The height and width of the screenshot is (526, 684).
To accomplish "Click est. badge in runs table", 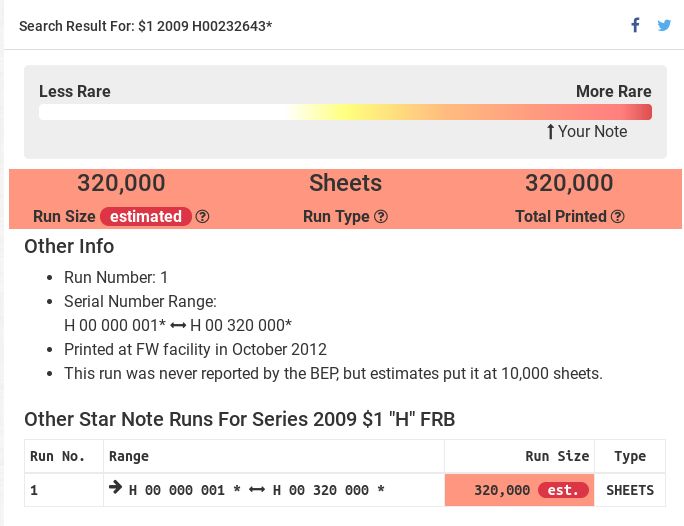I will click(563, 490).
